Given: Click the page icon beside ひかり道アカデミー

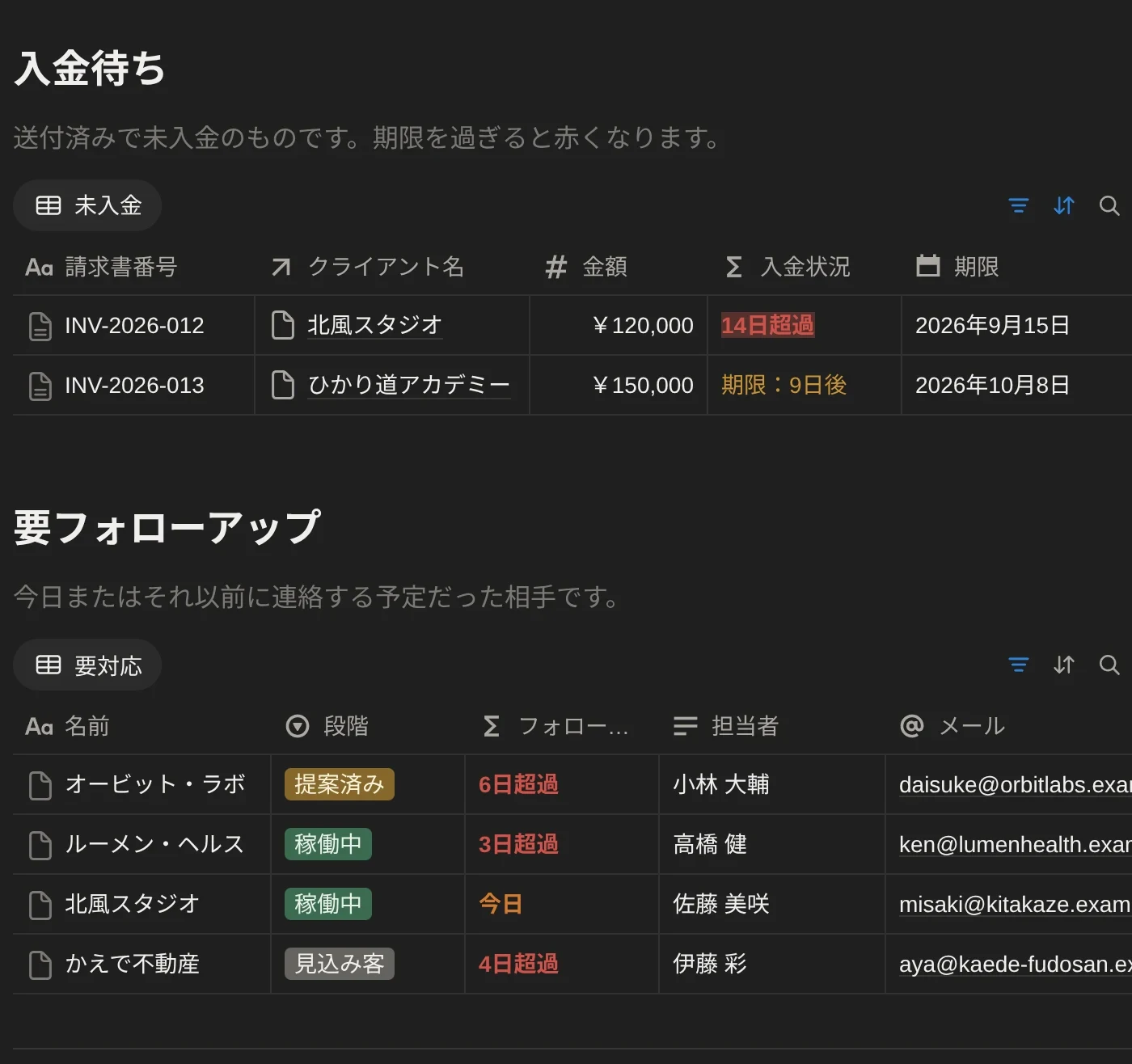Looking at the screenshot, I should 283,385.
